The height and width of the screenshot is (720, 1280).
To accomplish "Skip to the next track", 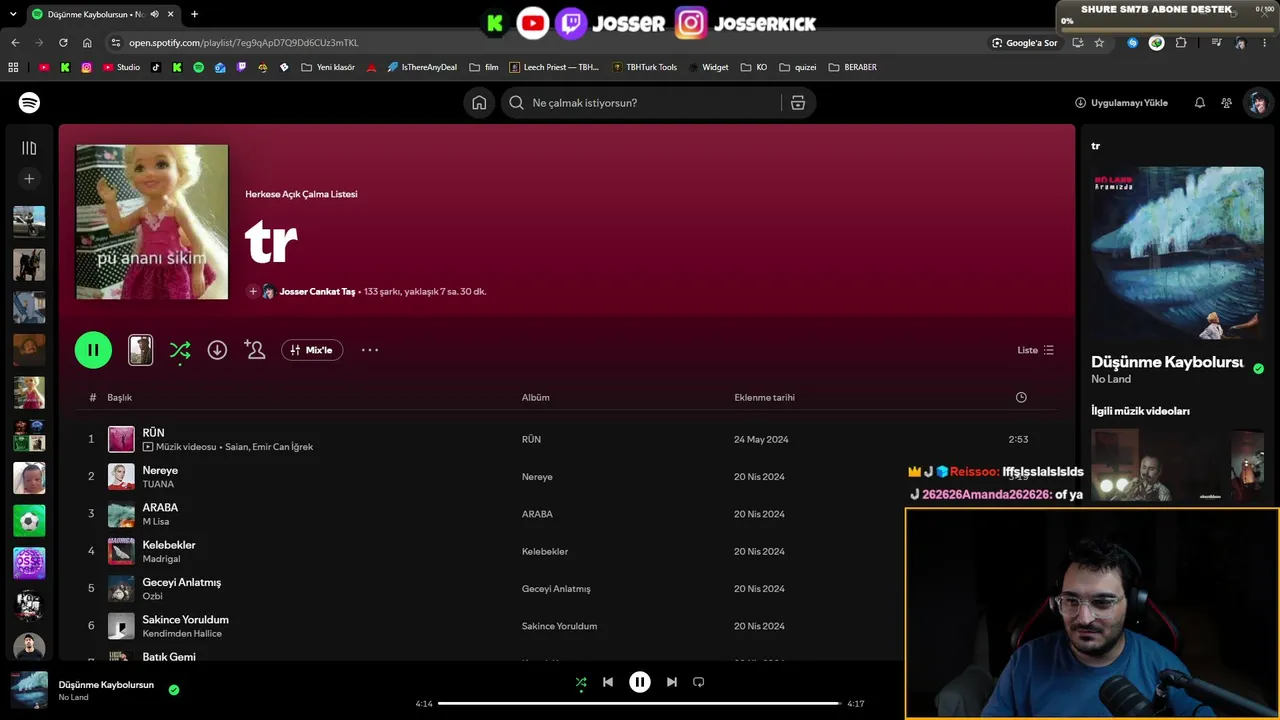I will pos(672,682).
